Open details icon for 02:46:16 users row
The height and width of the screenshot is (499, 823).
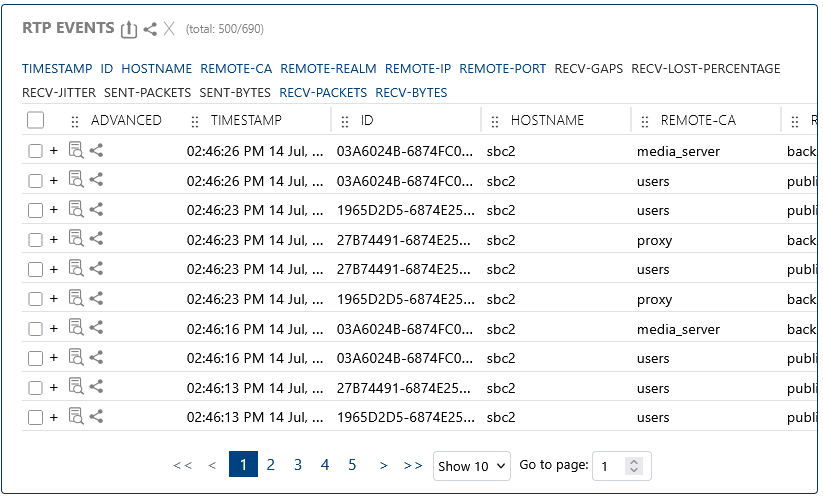(x=76, y=357)
